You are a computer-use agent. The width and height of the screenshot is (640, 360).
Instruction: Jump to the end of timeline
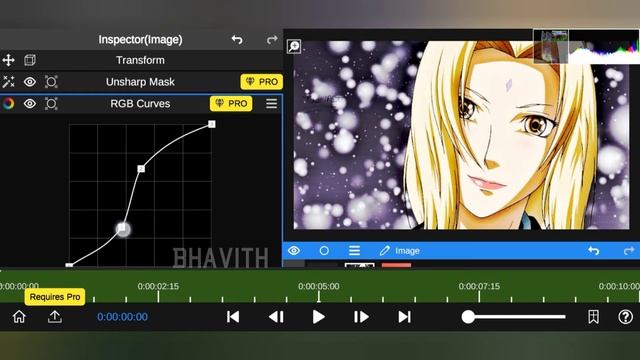point(404,317)
